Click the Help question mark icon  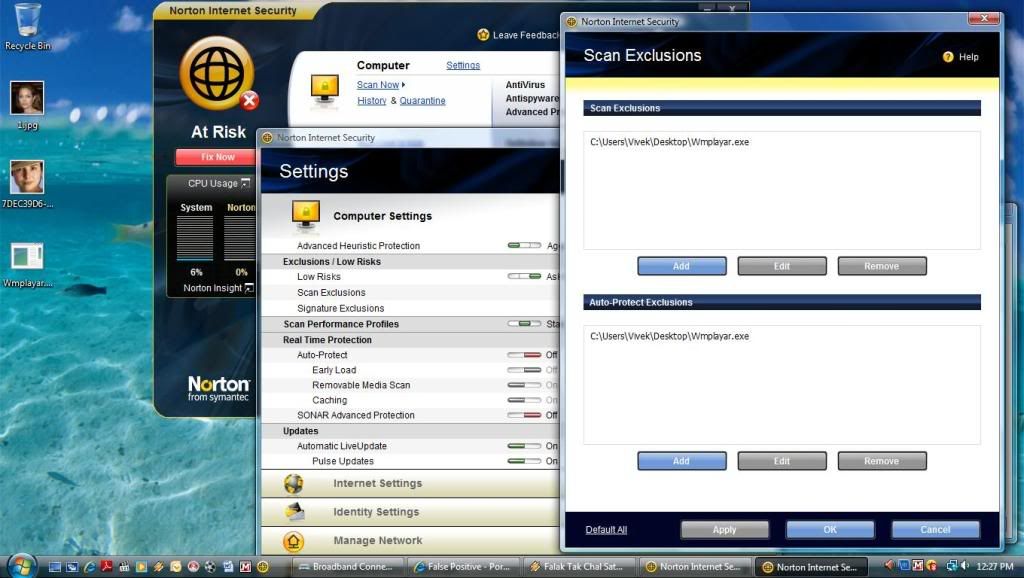click(x=948, y=57)
